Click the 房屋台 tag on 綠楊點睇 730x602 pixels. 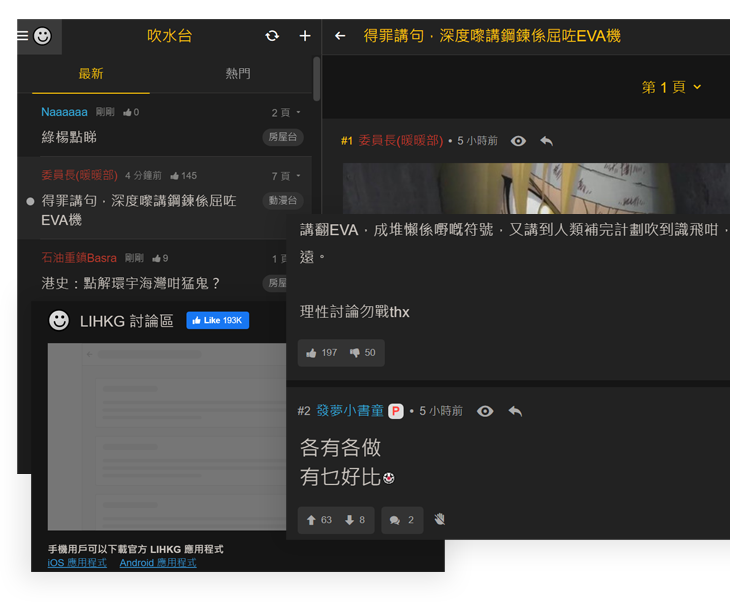pyautogui.click(x=283, y=137)
